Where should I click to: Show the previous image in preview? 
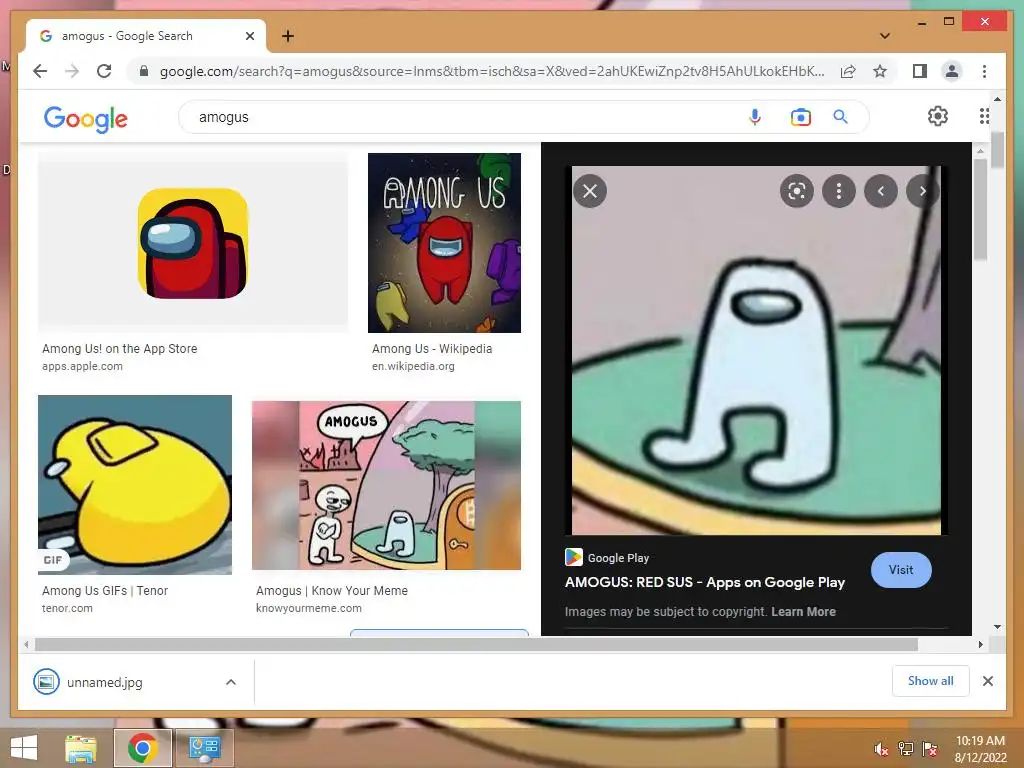880,191
